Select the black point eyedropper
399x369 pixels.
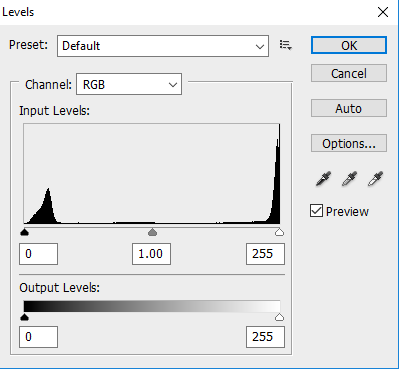tap(323, 179)
